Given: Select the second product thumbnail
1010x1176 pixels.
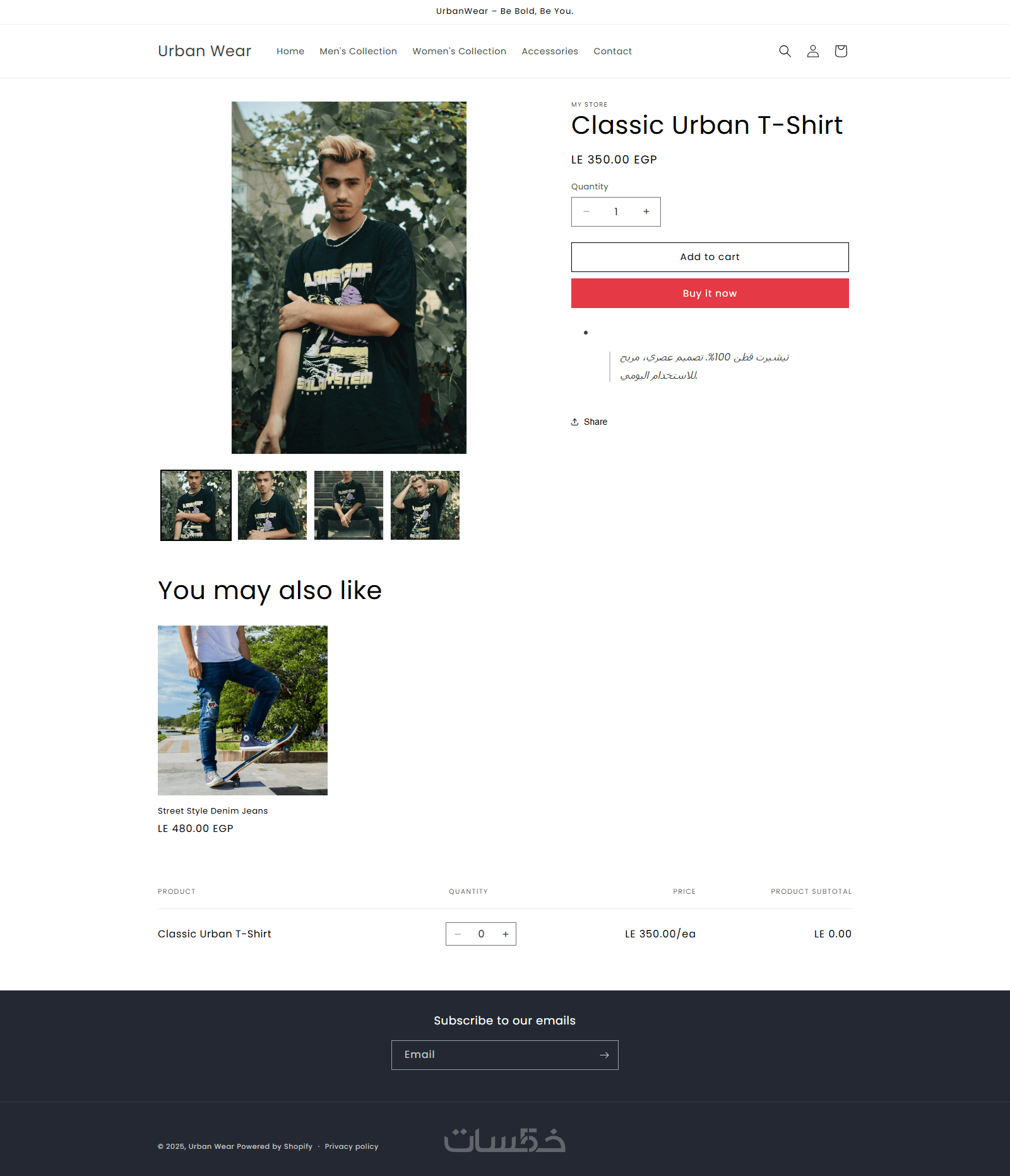Looking at the screenshot, I should click(x=272, y=505).
